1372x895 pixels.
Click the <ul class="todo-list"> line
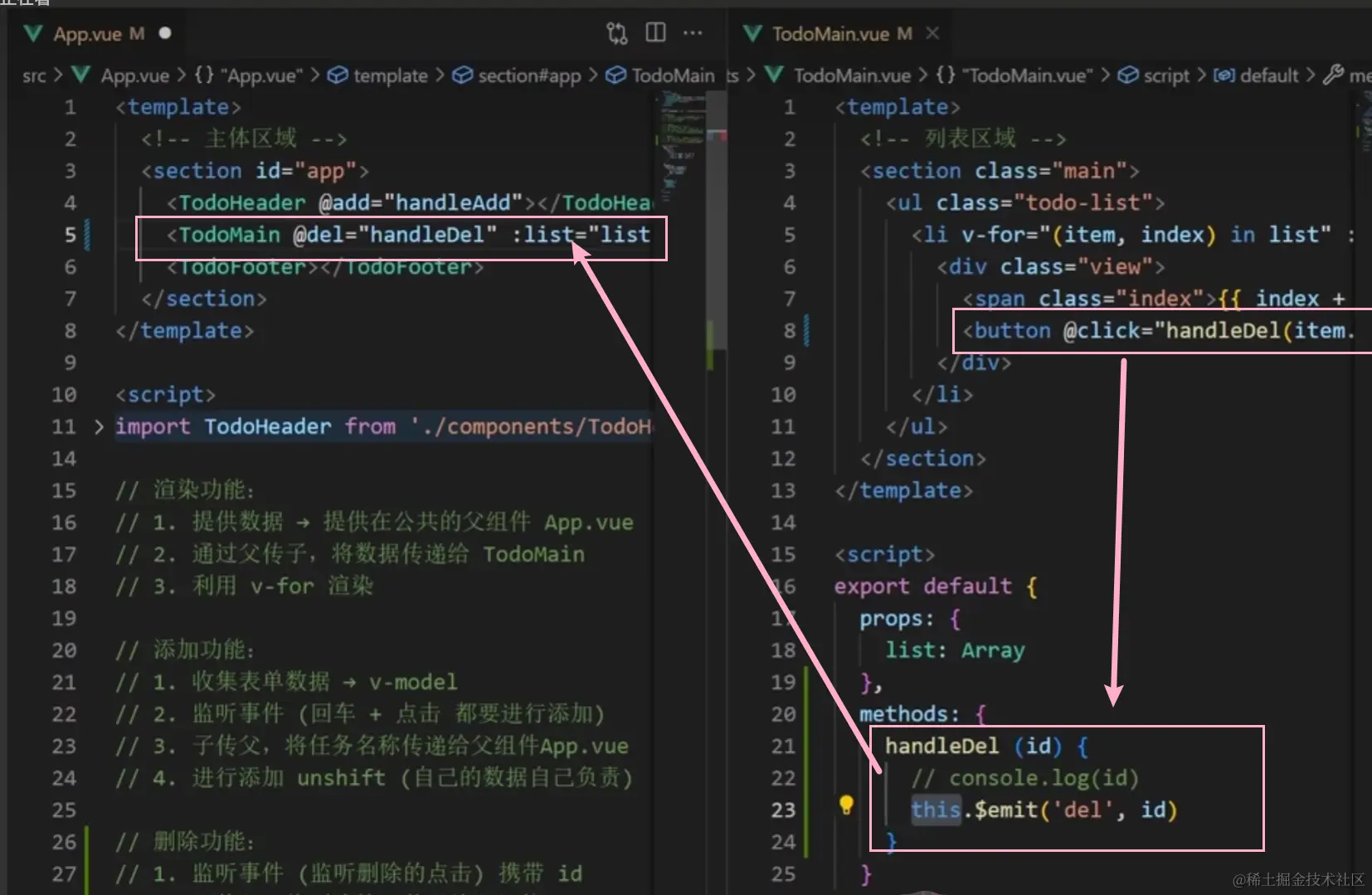(1025, 202)
